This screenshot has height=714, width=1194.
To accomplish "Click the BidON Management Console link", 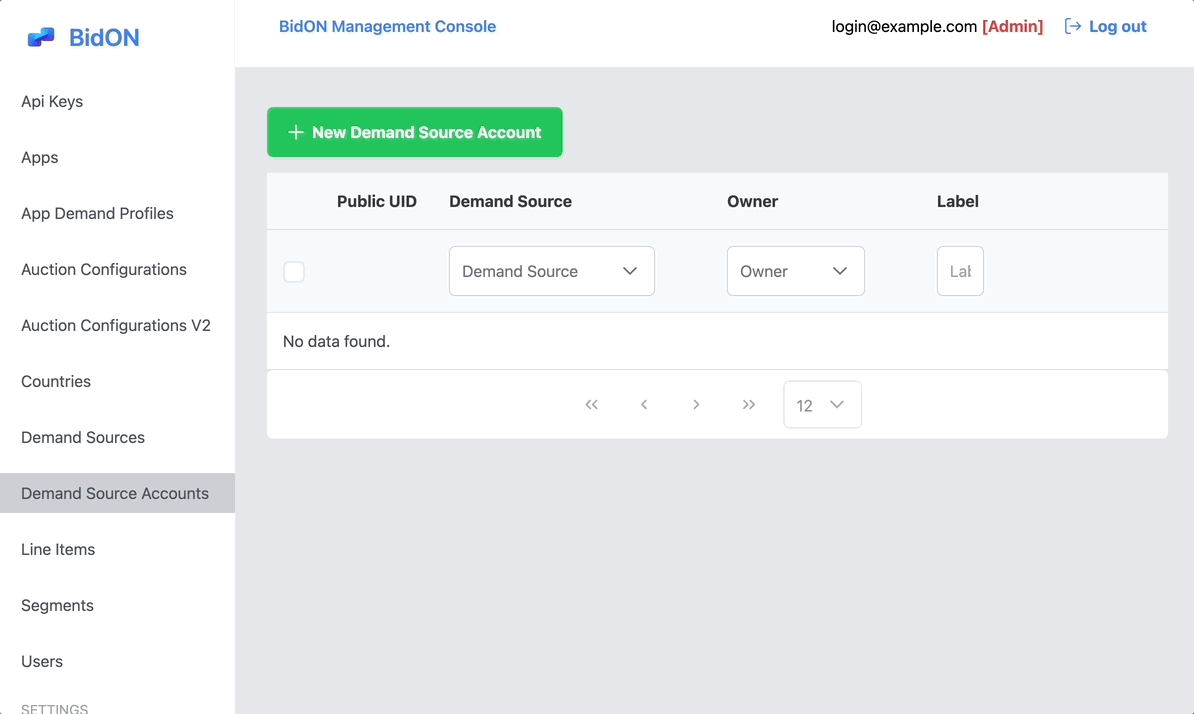I will point(387,26).
